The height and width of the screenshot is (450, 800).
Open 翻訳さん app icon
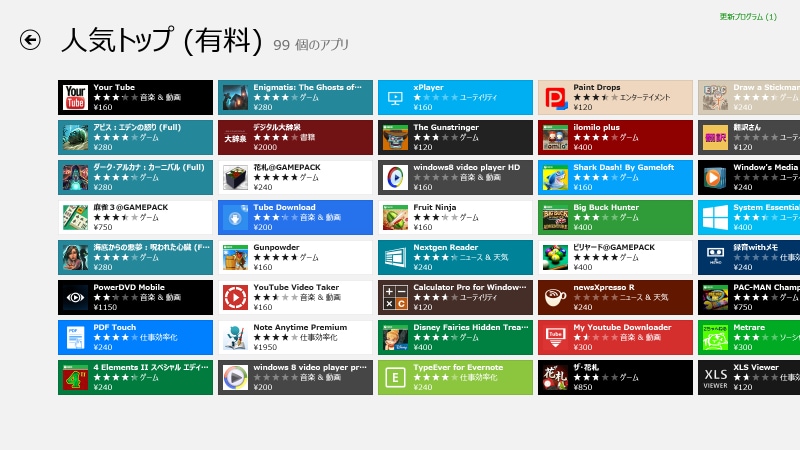click(x=715, y=137)
